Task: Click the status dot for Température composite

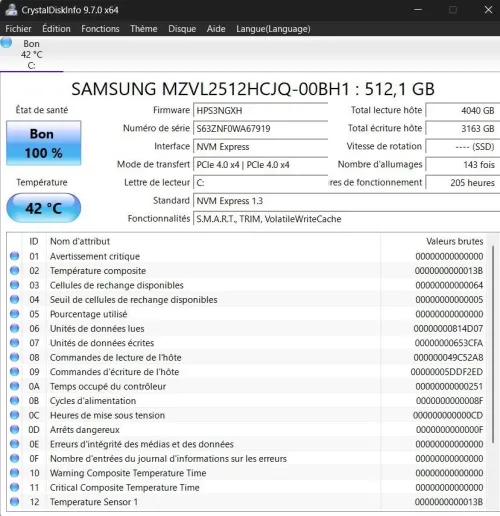Action: click(14, 270)
